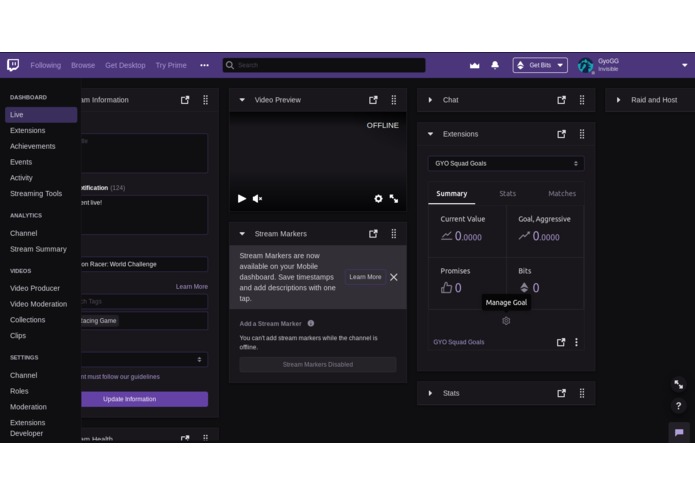Open the GYO Squad Goals link
This screenshot has width=695, height=494.
[x=458, y=342]
